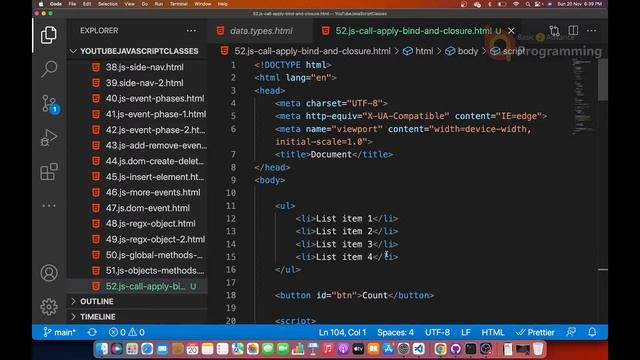Screen dimensions: 640x360
Task: Open Google Chrome from the Dock
Action: coord(440,349)
